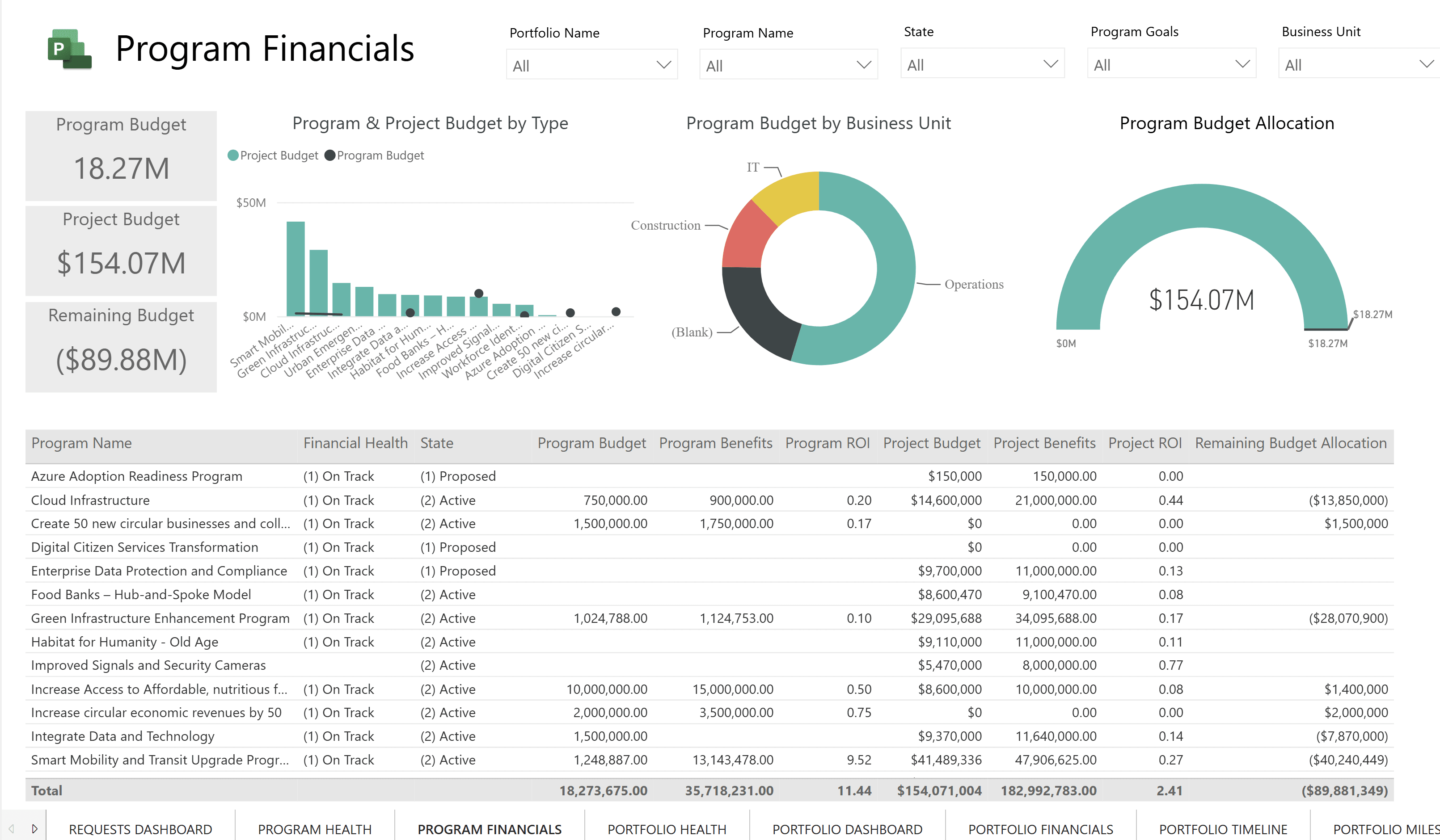The height and width of the screenshot is (840, 1440).
Task: Open the Portfolio Financials tab
Action: pos(1041,829)
